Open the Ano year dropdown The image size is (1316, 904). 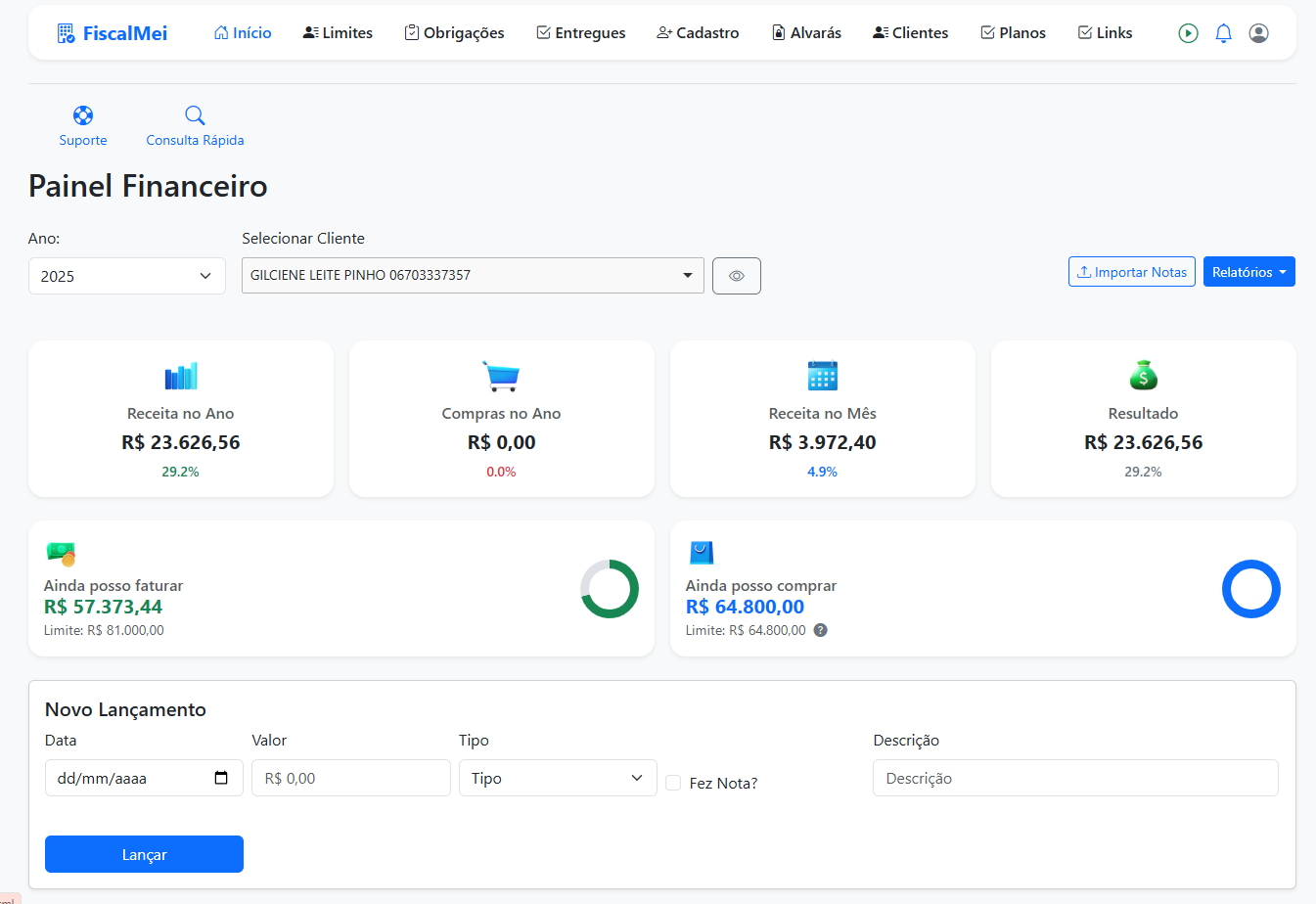pos(126,275)
